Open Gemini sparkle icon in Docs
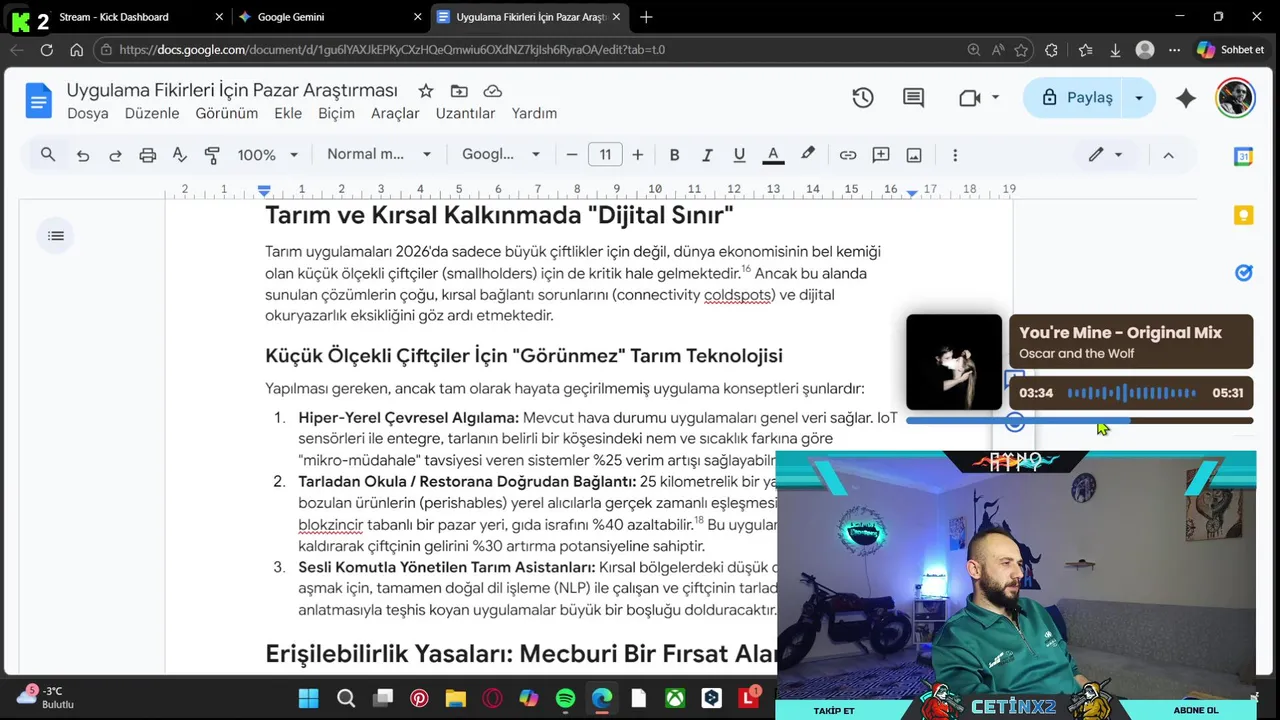 1186,98
